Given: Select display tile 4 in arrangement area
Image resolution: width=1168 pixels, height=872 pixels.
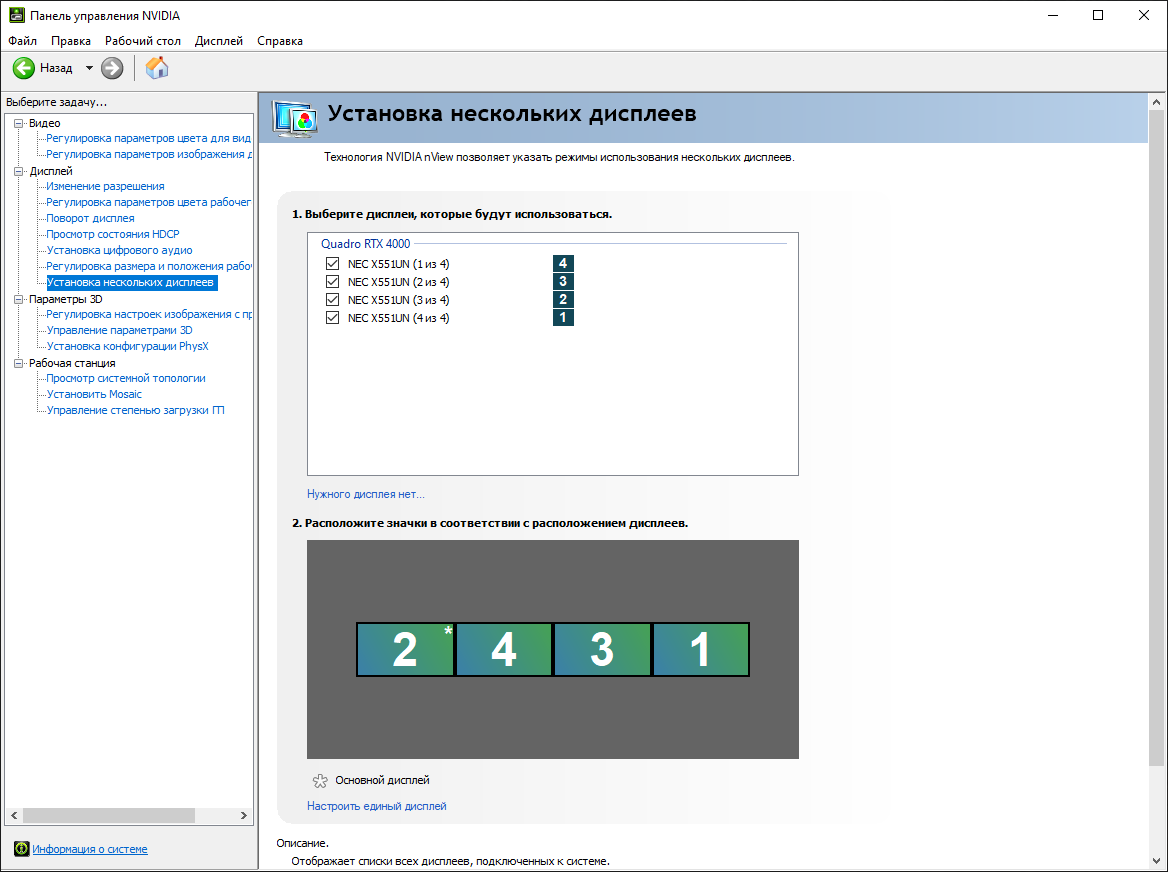Looking at the screenshot, I should click(x=504, y=649).
